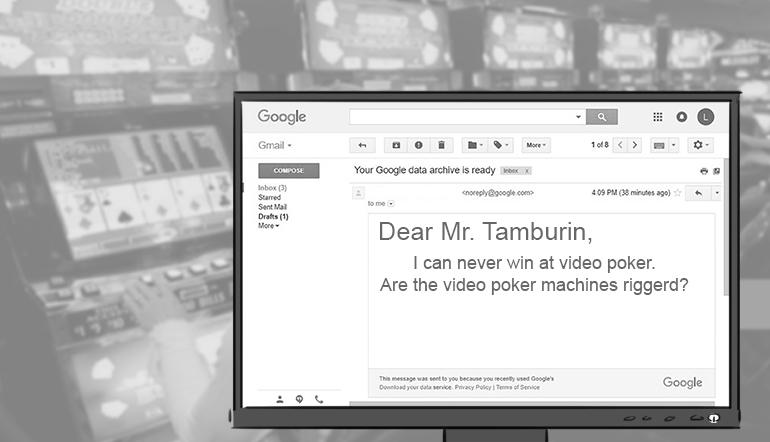770x442 pixels.
Task: Go to the older conversation arrow
Action: coord(634,145)
